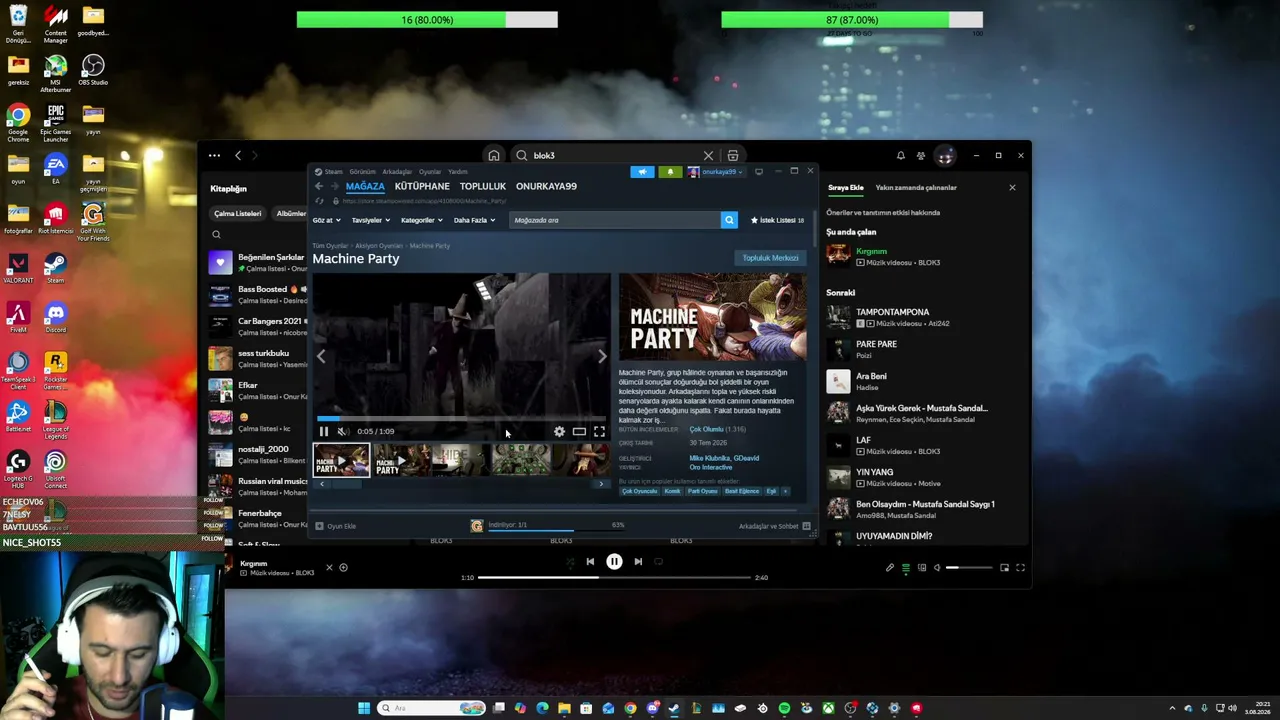
Task: Unmute the Steam trailer video sound
Action: pyautogui.click(x=342, y=431)
